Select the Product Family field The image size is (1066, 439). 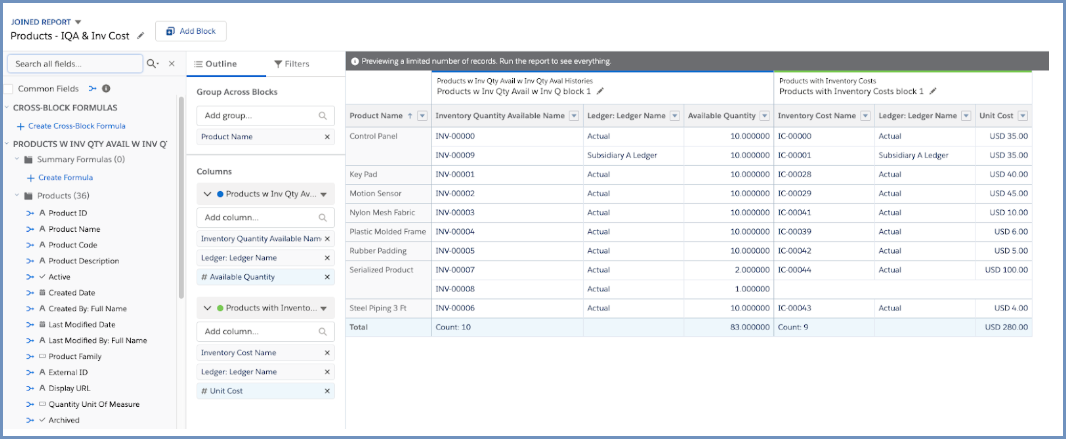click(75, 357)
